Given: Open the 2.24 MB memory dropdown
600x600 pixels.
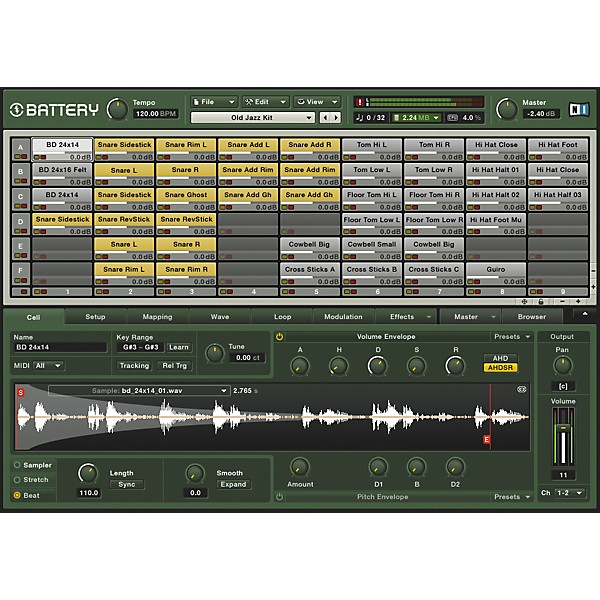Looking at the screenshot, I should point(417,117).
